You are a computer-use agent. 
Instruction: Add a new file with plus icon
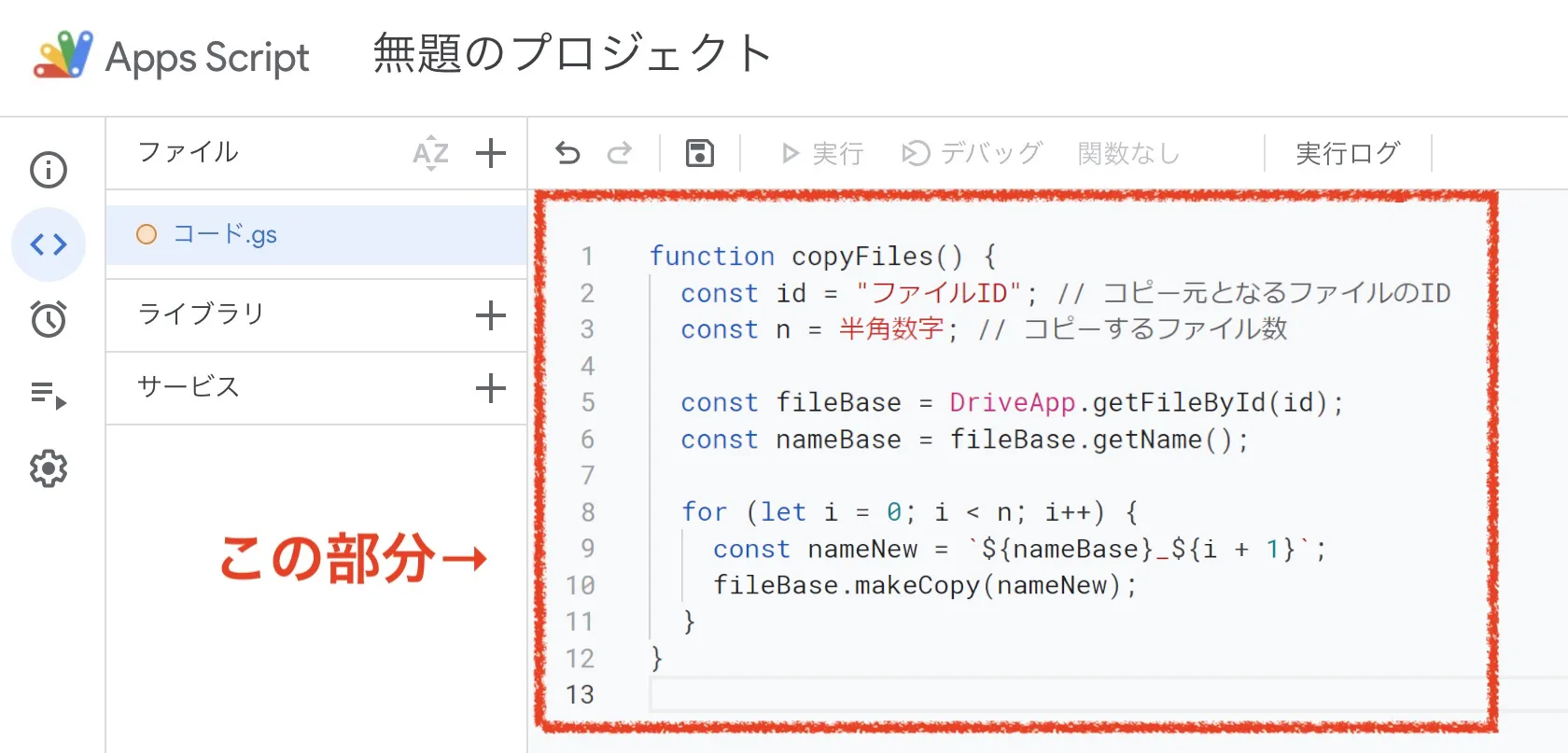[491, 153]
